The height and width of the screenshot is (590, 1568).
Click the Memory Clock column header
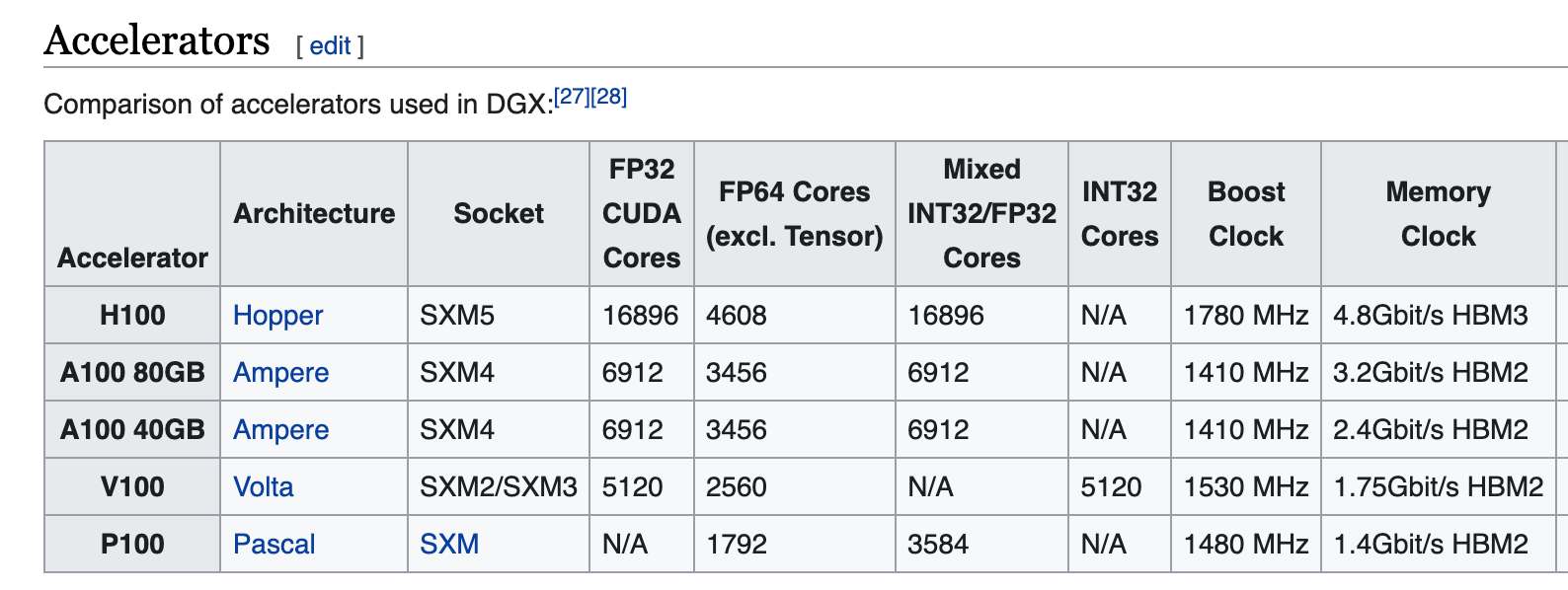point(1439,214)
